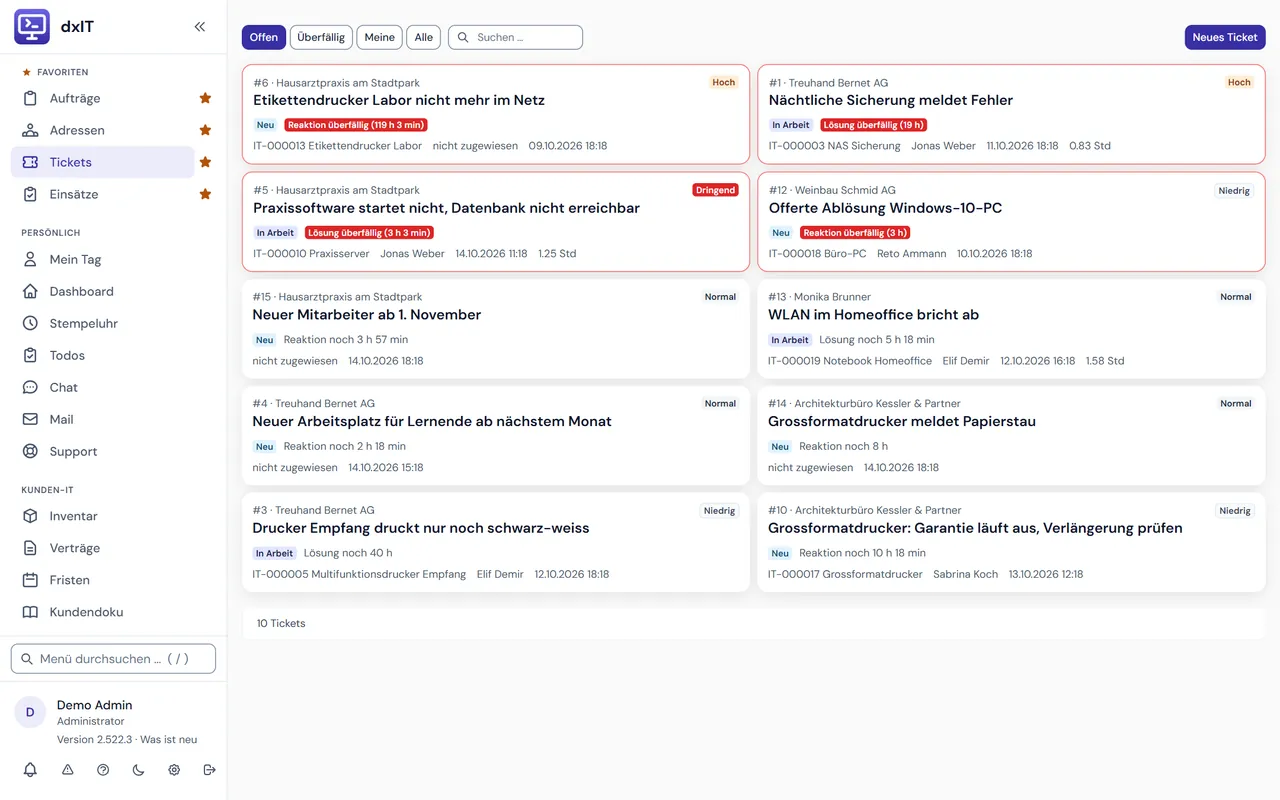Click the dxIT logo icon
This screenshot has height=800, width=1280.
[x=32, y=27]
